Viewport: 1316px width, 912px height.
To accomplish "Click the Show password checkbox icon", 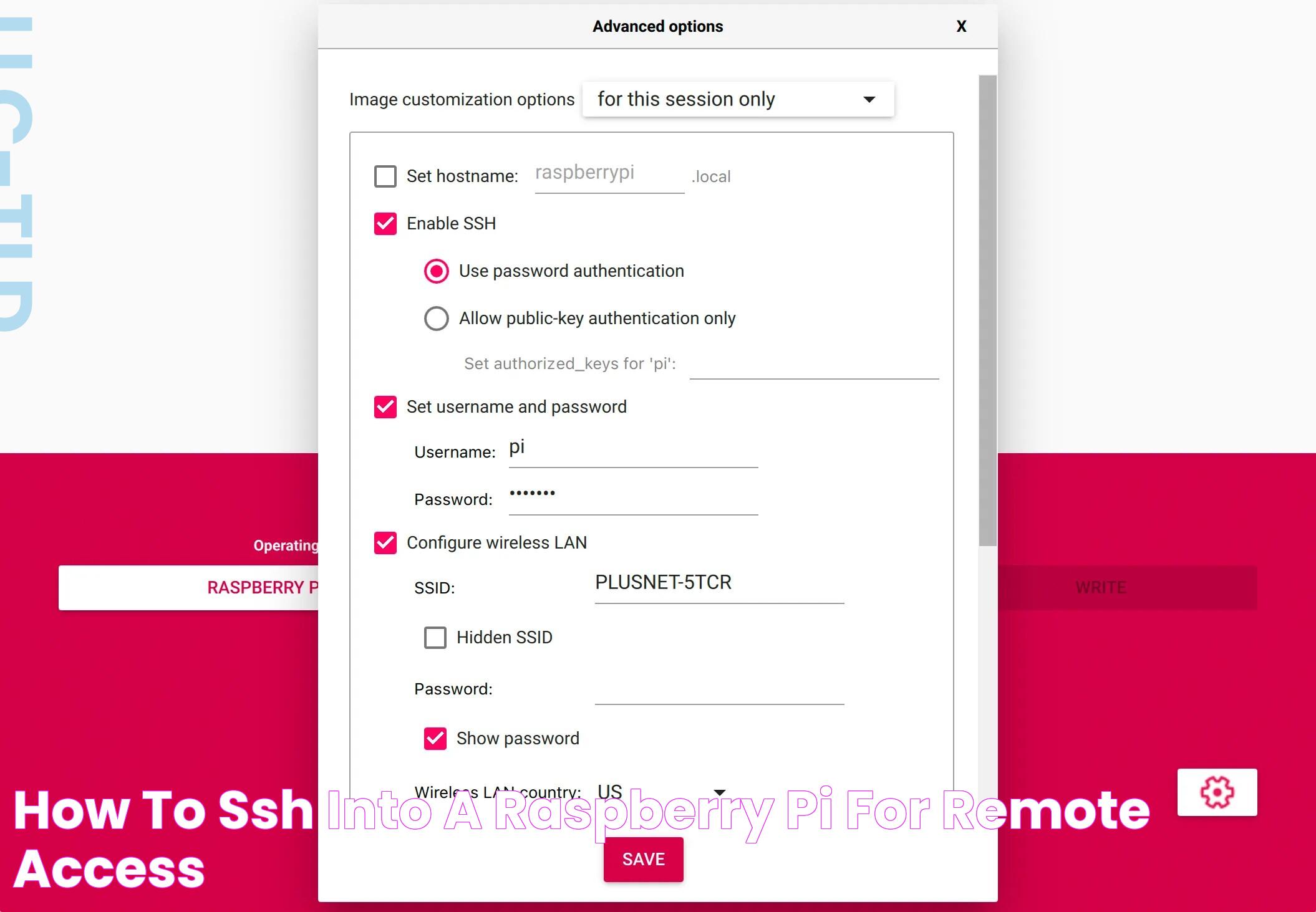I will click(x=435, y=738).
